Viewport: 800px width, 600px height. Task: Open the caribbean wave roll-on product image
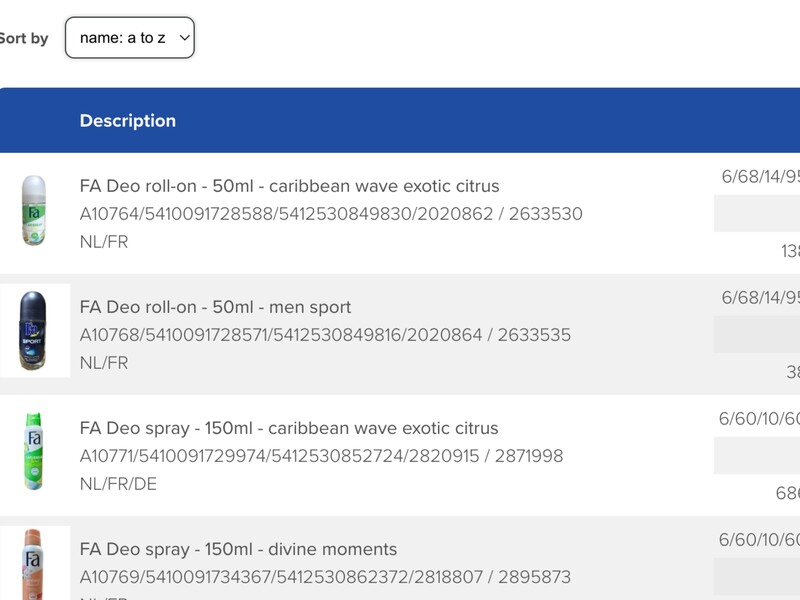point(35,210)
